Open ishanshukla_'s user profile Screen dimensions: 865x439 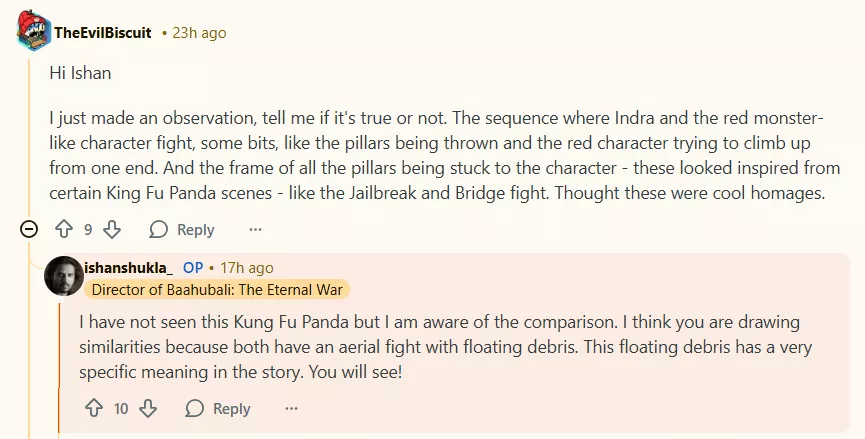129,268
